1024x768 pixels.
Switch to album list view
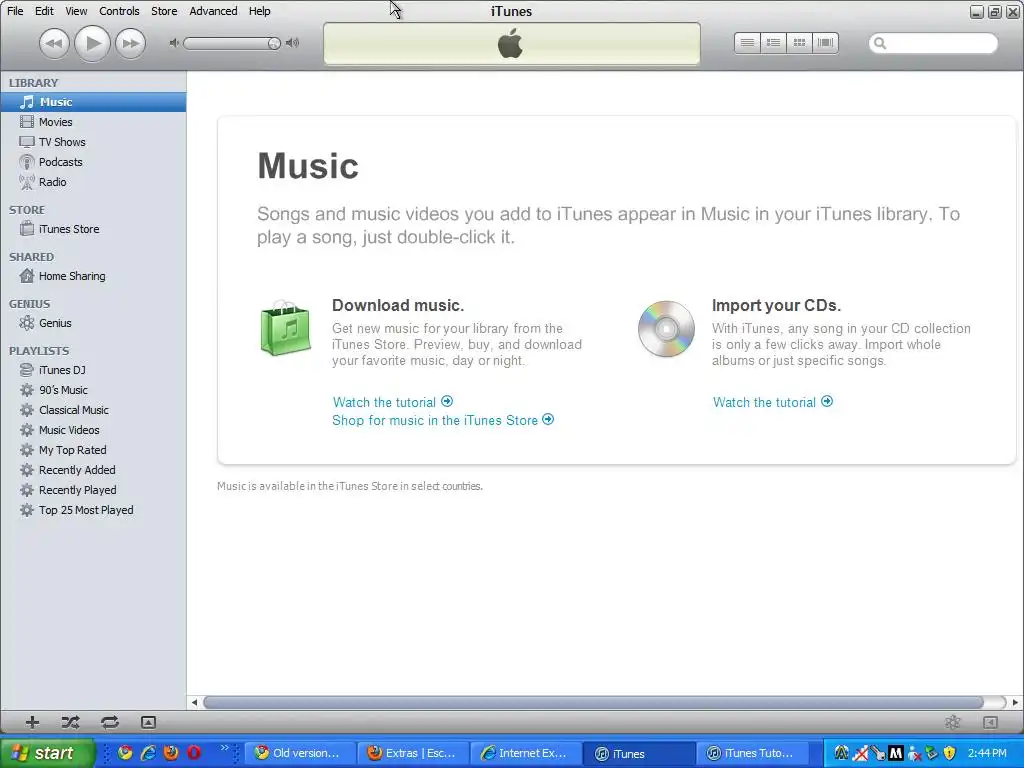click(x=773, y=43)
